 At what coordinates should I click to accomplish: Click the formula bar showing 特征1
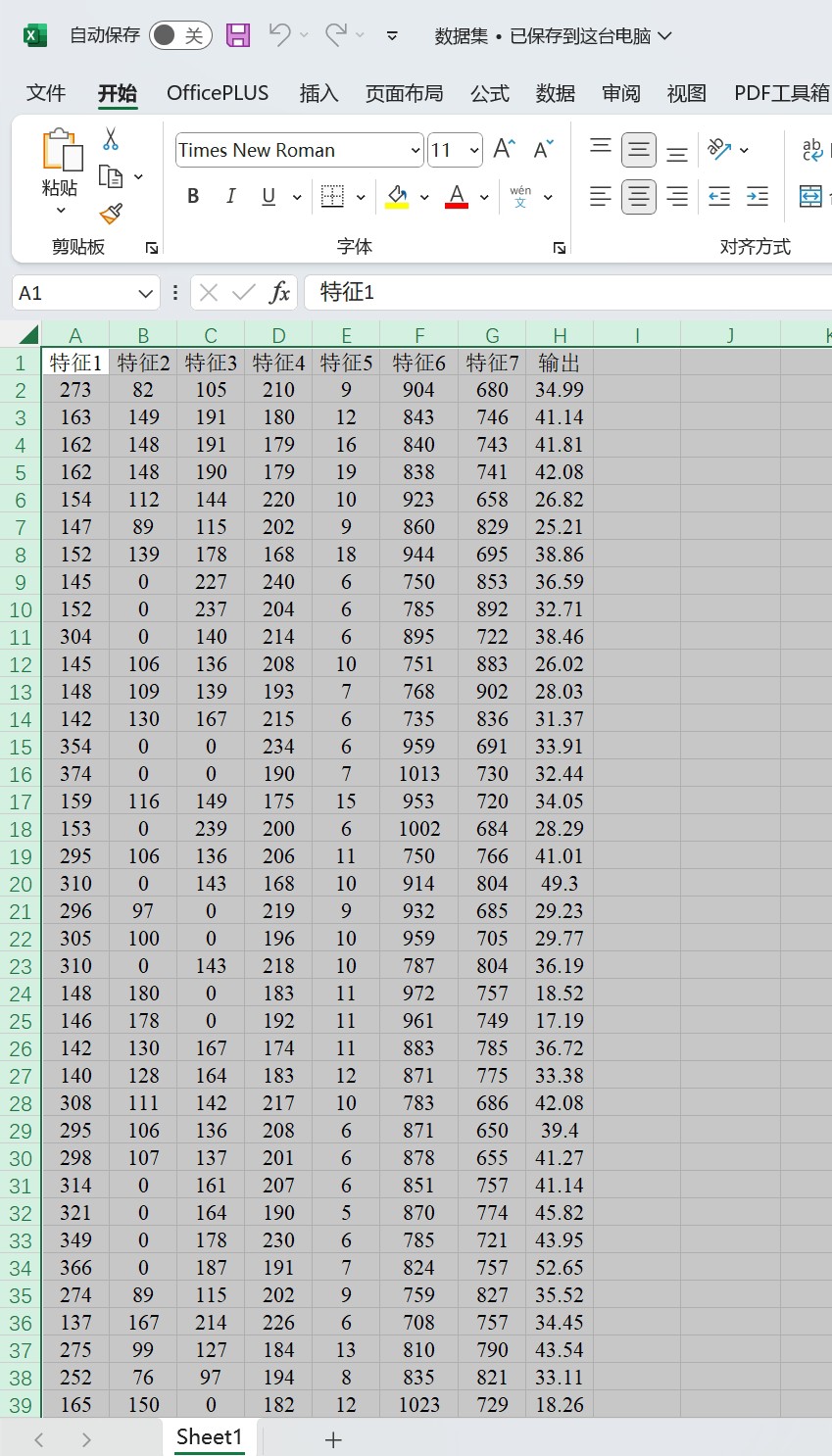(x=568, y=292)
